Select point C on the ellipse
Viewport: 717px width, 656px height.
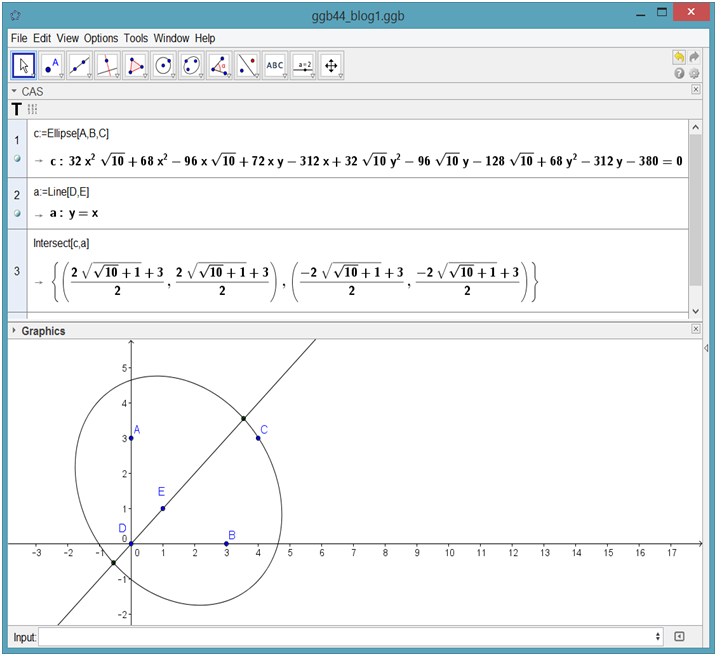pyautogui.click(x=258, y=438)
